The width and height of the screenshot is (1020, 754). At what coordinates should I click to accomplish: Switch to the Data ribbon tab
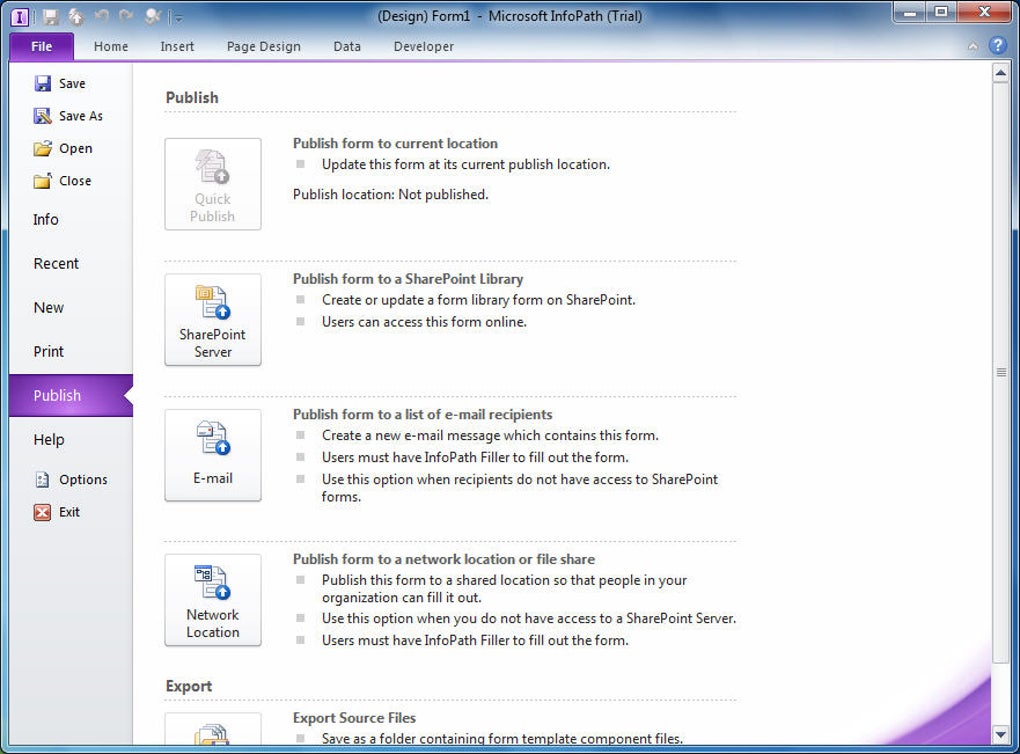(x=347, y=46)
